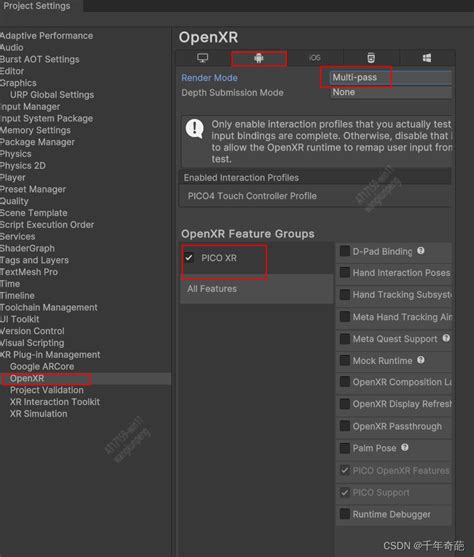
Task: Open the Render Mode dropdown showing Multi-pass
Action: tap(391, 77)
